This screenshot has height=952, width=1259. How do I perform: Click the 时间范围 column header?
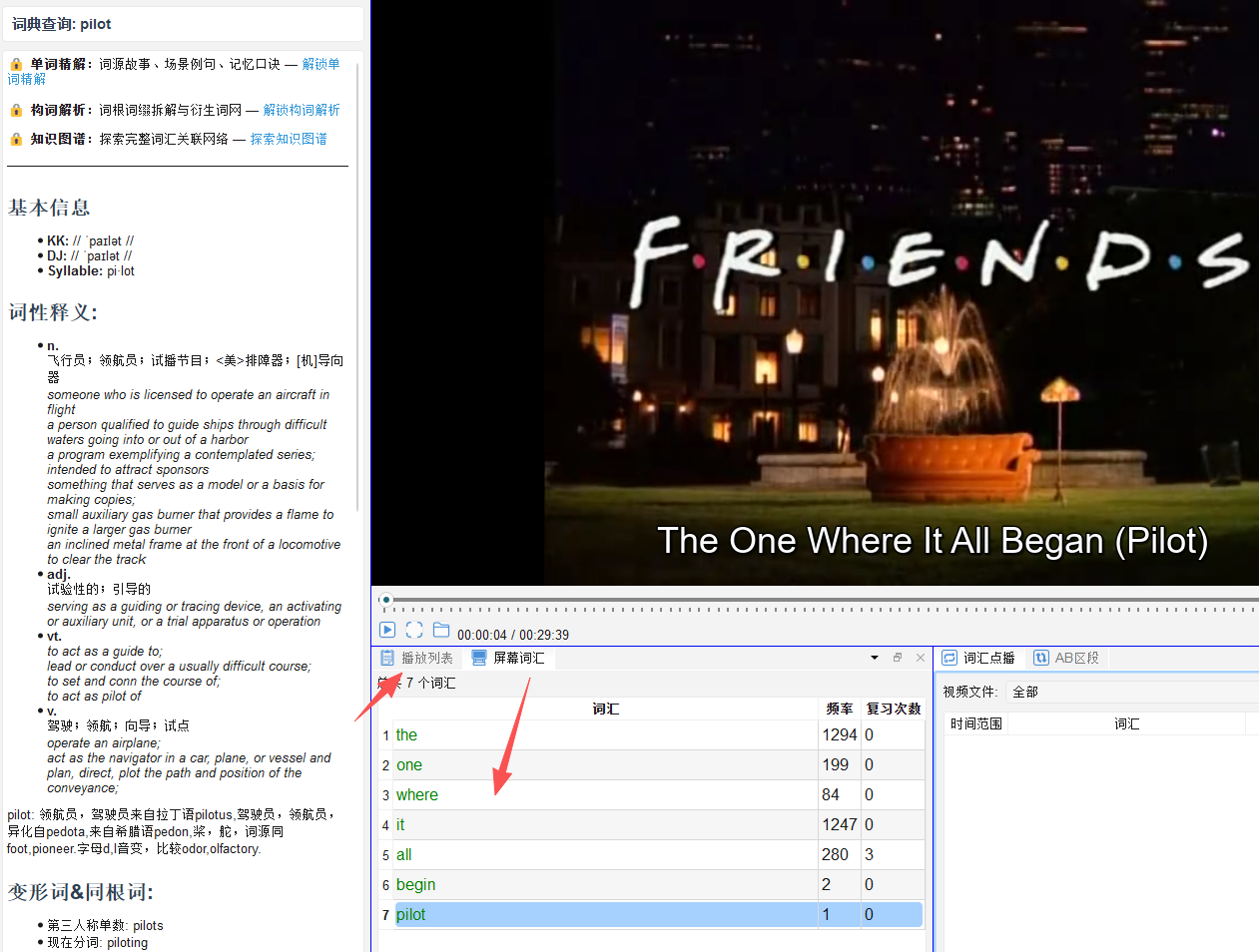pos(976,723)
